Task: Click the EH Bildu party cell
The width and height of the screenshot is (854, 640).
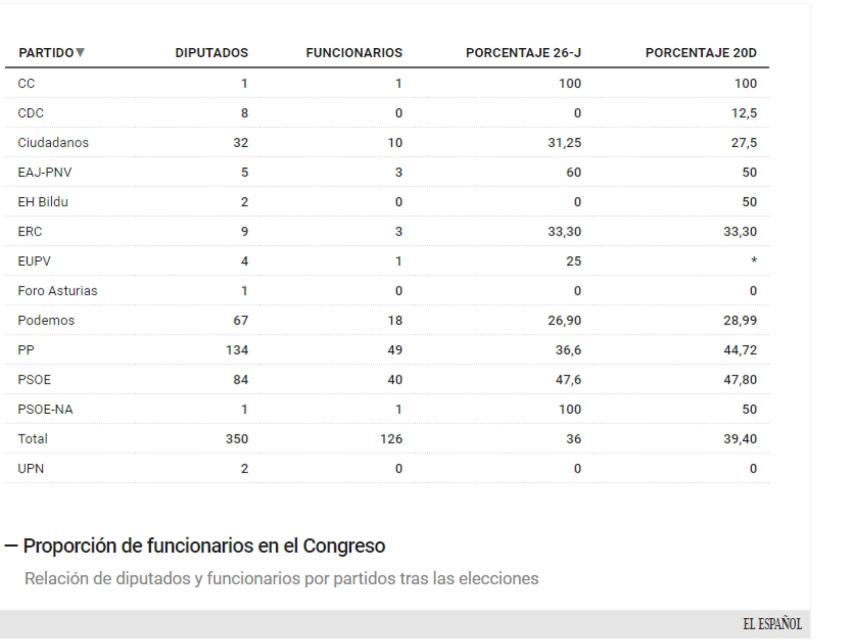Action: coord(42,201)
